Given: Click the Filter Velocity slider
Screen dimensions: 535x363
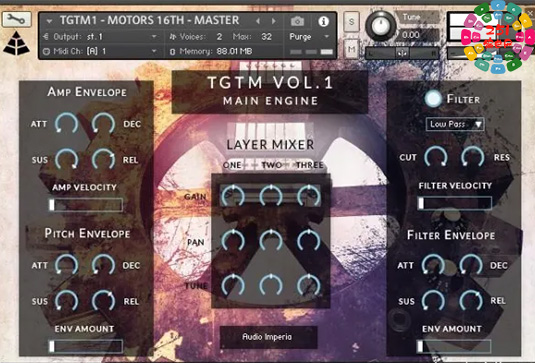Looking at the screenshot, I should [x=455, y=203].
